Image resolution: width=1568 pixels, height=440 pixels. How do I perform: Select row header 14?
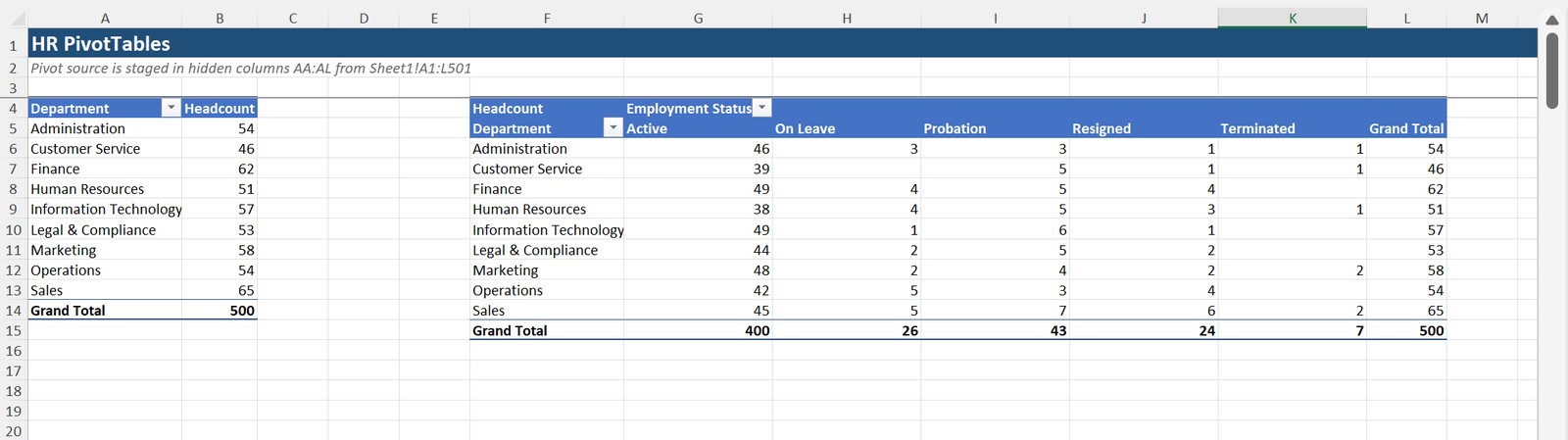pyautogui.click(x=14, y=311)
